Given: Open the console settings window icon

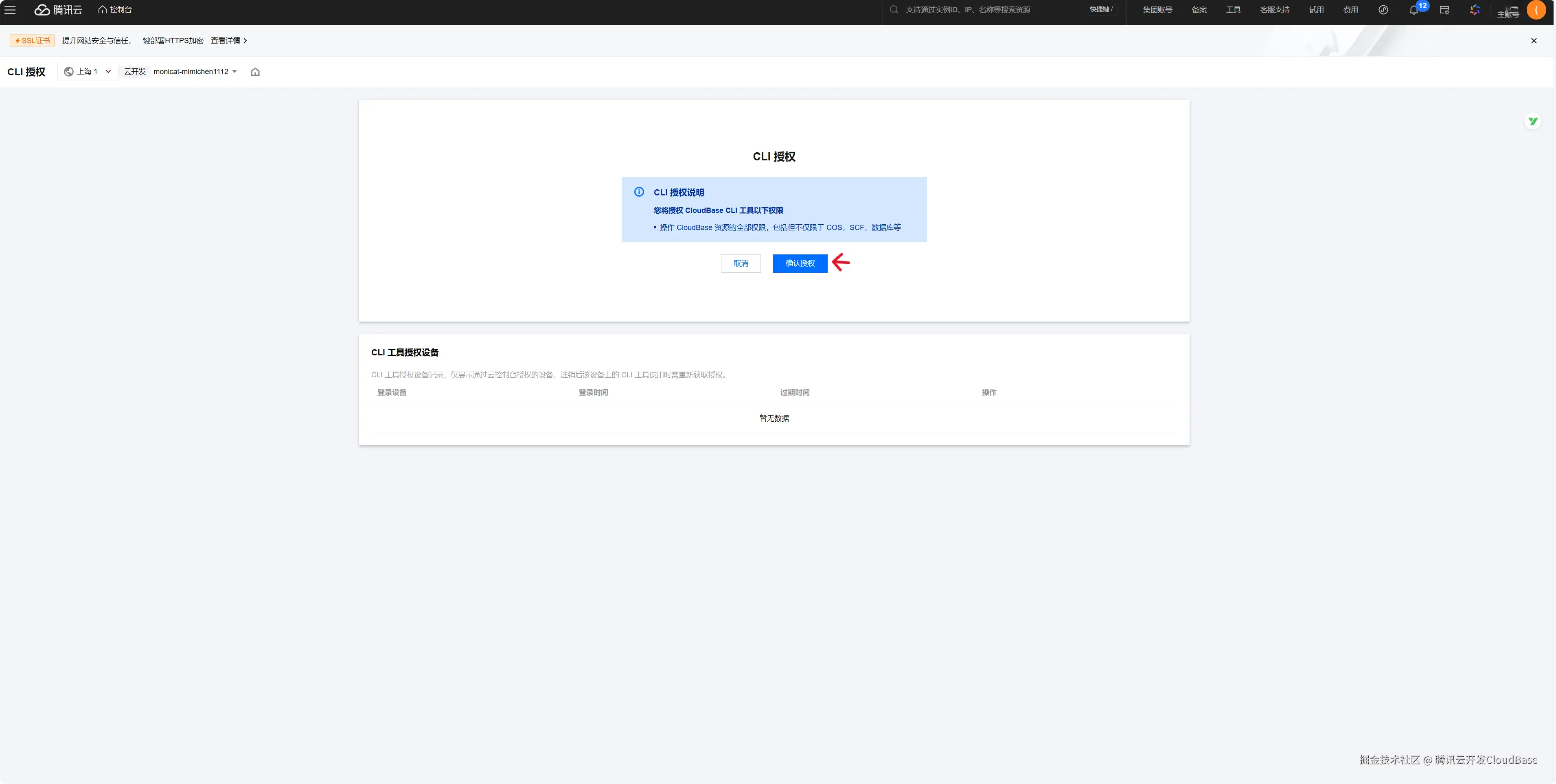Looking at the screenshot, I should click(1444, 10).
